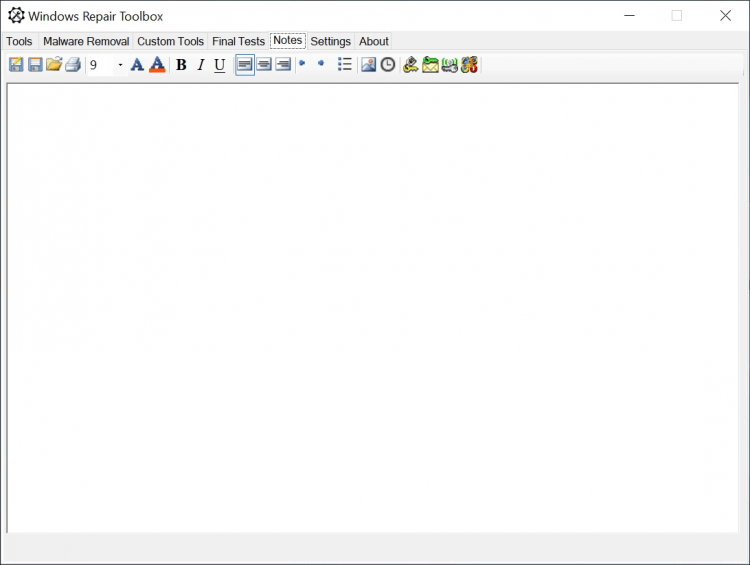
Task: Print the note using the printer icon
Action: [x=73, y=65]
